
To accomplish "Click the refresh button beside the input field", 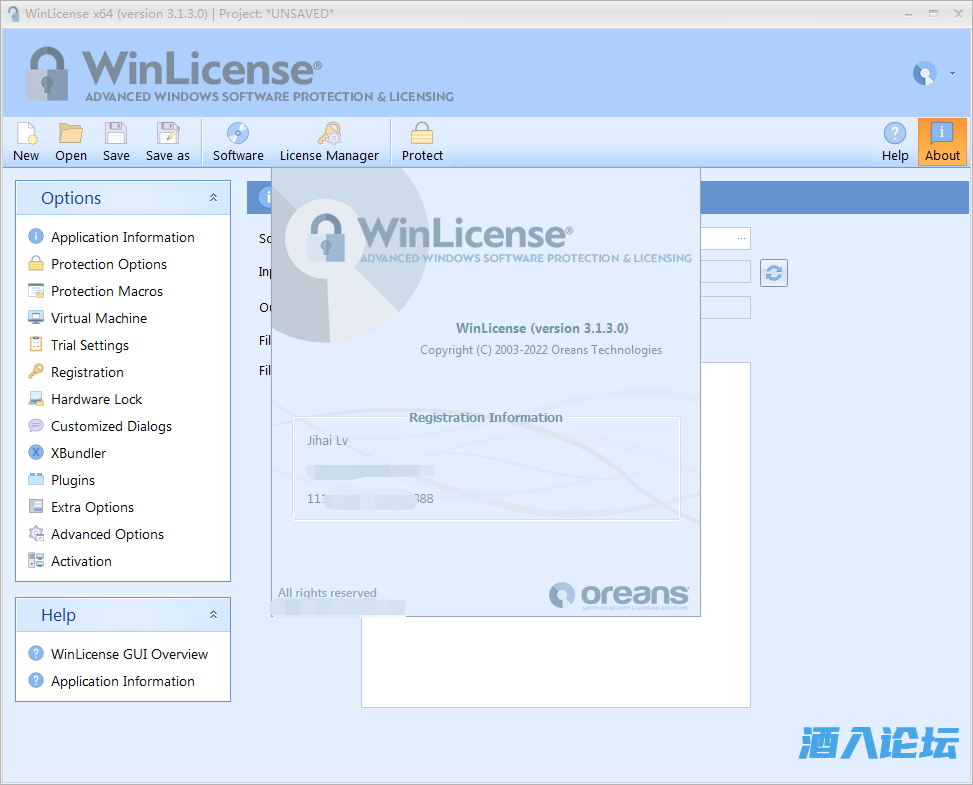I will (x=774, y=273).
